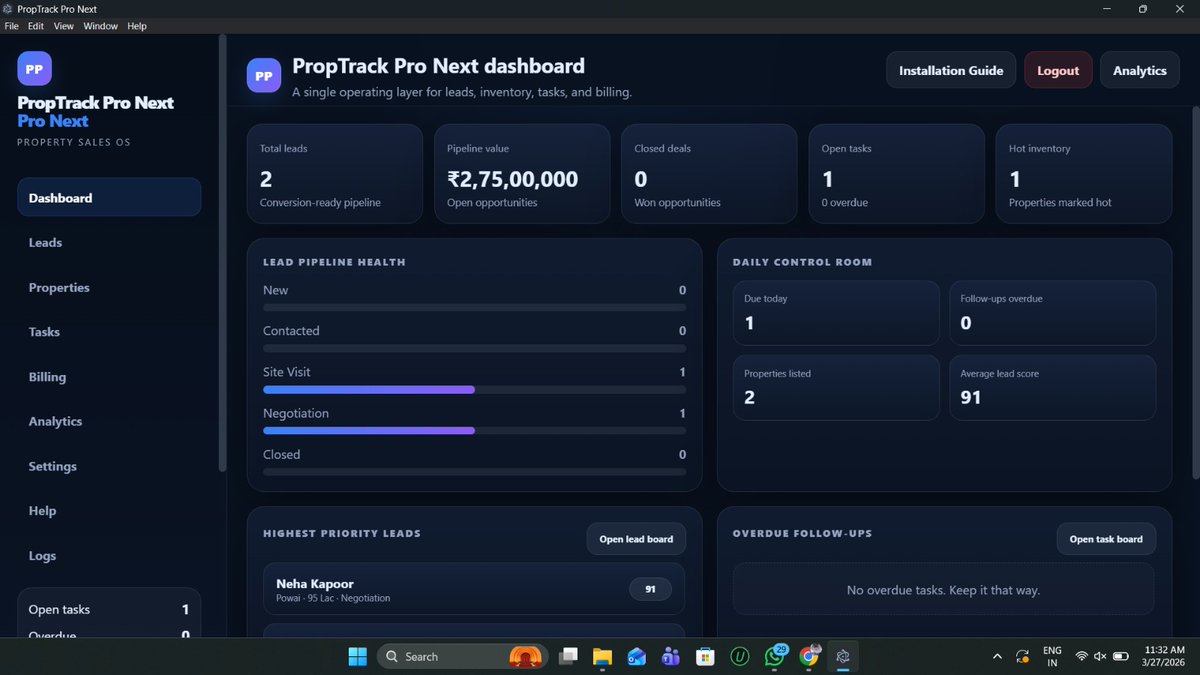The height and width of the screenshot is (675, 1200).
Task: Click the Installation Guide button
Action: [x=951, y=70]
